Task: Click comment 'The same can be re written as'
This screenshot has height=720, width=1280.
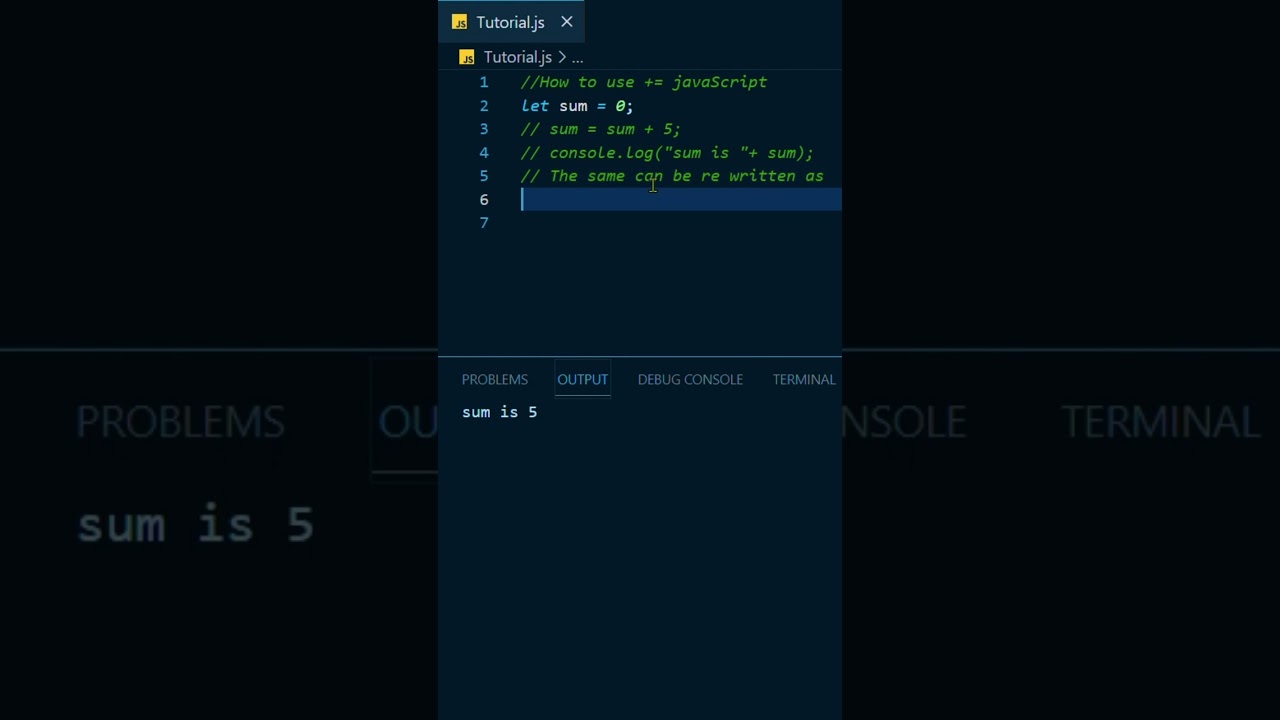Action: pyautogui.click(x=672, y=176)
